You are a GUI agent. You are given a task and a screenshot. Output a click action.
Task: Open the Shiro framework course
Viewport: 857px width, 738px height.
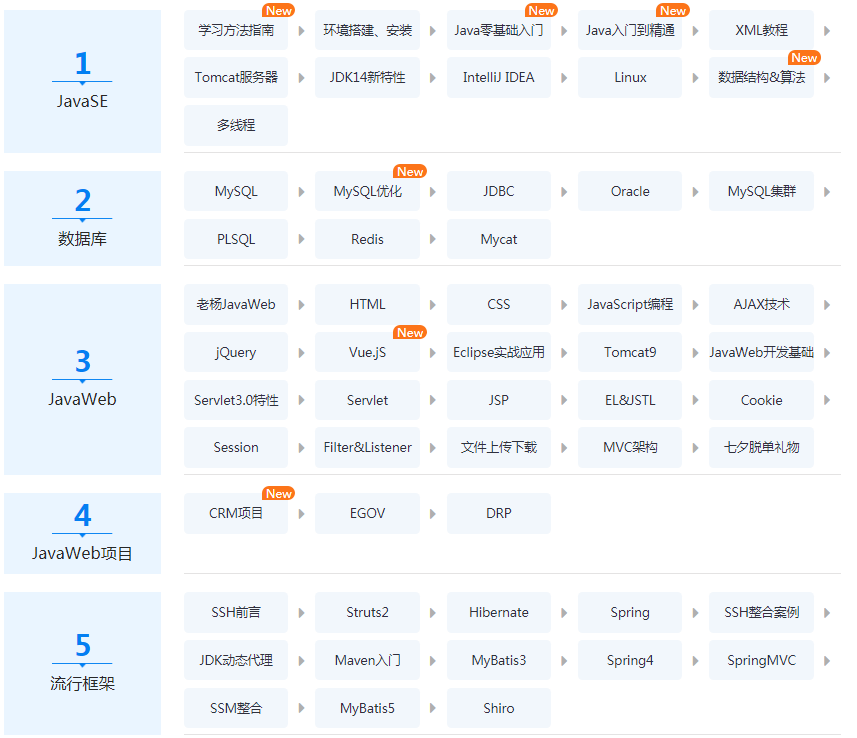pyautogui.click(x=498, y=709)
